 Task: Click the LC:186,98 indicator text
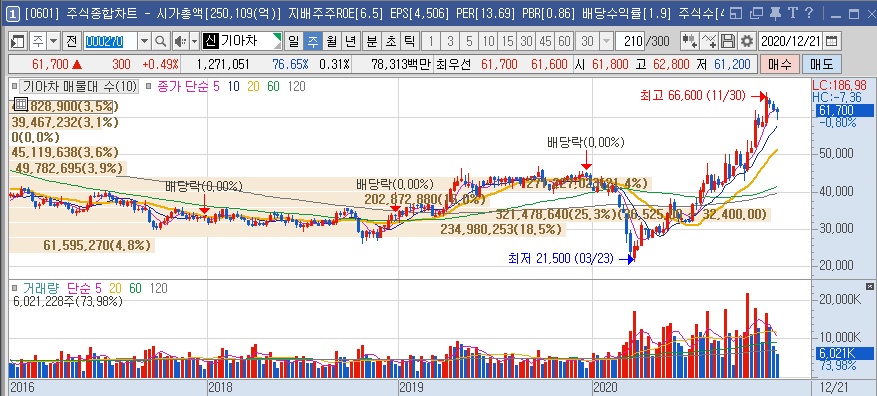click(841, 85)
